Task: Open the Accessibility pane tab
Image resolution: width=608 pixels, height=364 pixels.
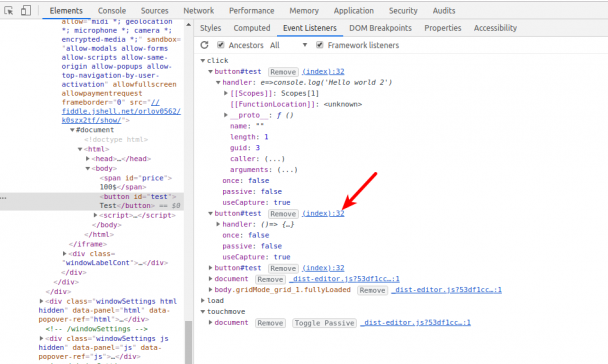Action: tap(495, 28)
